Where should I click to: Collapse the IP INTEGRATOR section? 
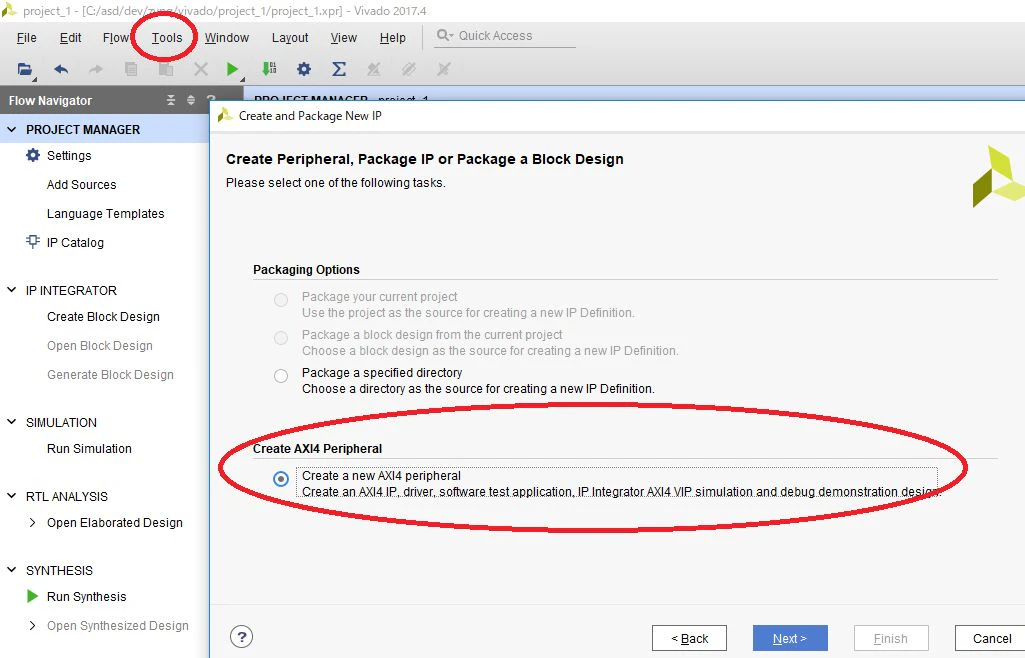point(12,289)
